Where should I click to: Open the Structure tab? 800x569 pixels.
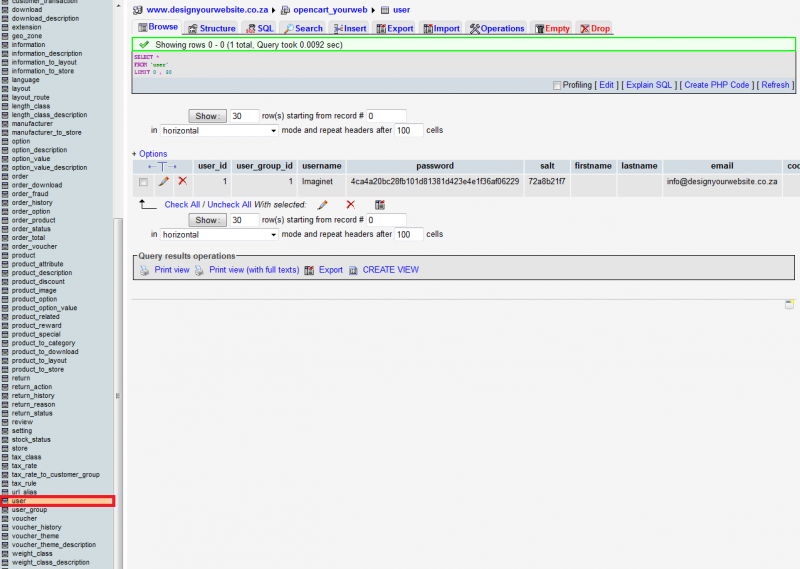click(212, 29)
